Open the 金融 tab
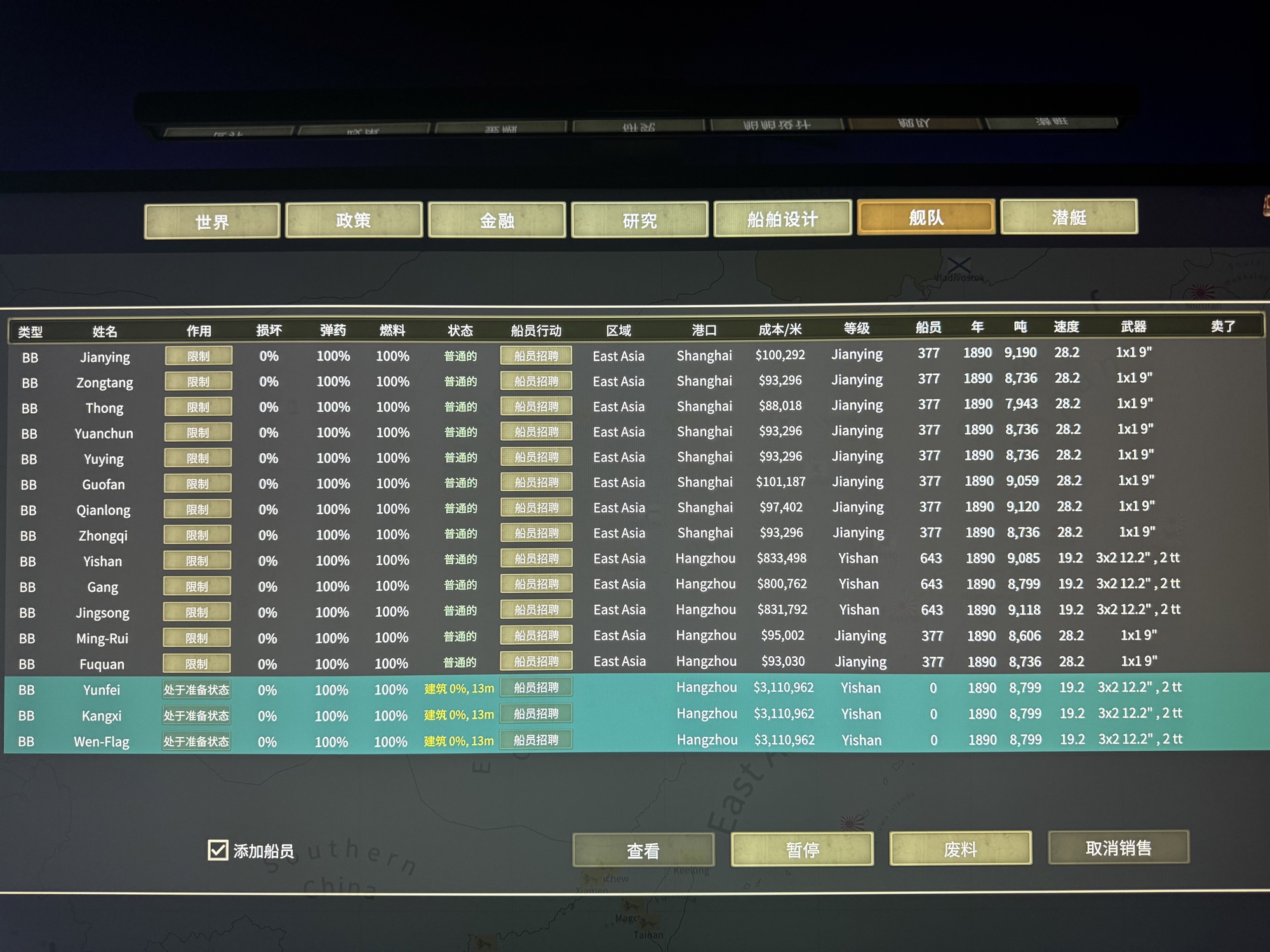Image resolution: width=1270 pixels, height=952 pixels. click(x=497, y=220)
